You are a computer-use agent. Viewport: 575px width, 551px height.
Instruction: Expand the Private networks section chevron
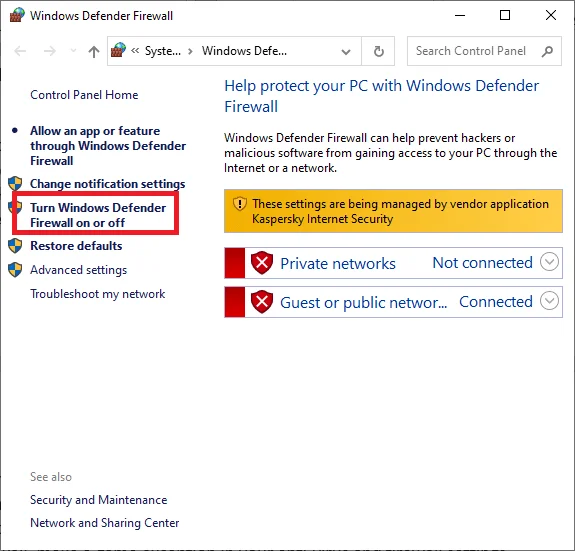[x=549, y=262]
